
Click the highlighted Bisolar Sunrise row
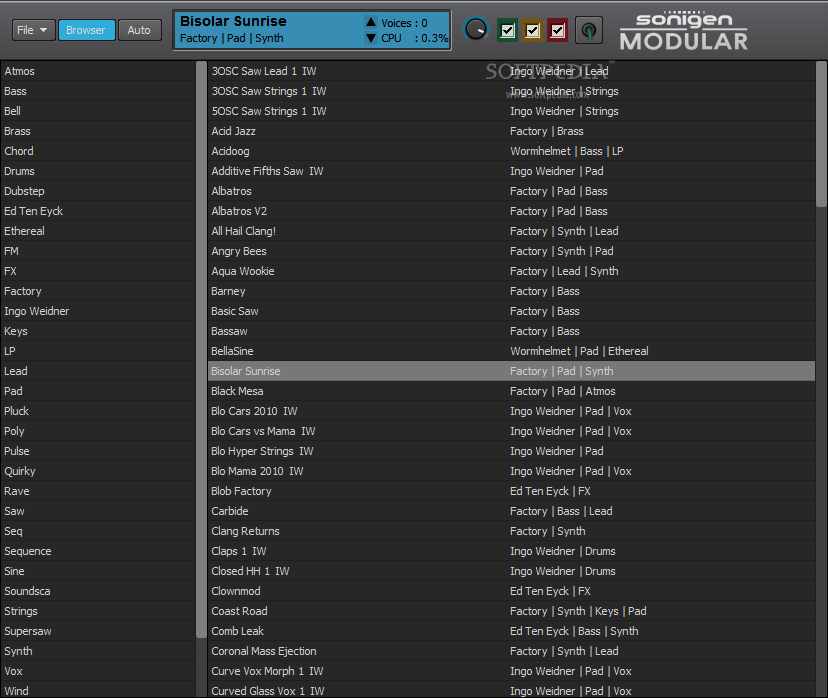tap(512, 371)
